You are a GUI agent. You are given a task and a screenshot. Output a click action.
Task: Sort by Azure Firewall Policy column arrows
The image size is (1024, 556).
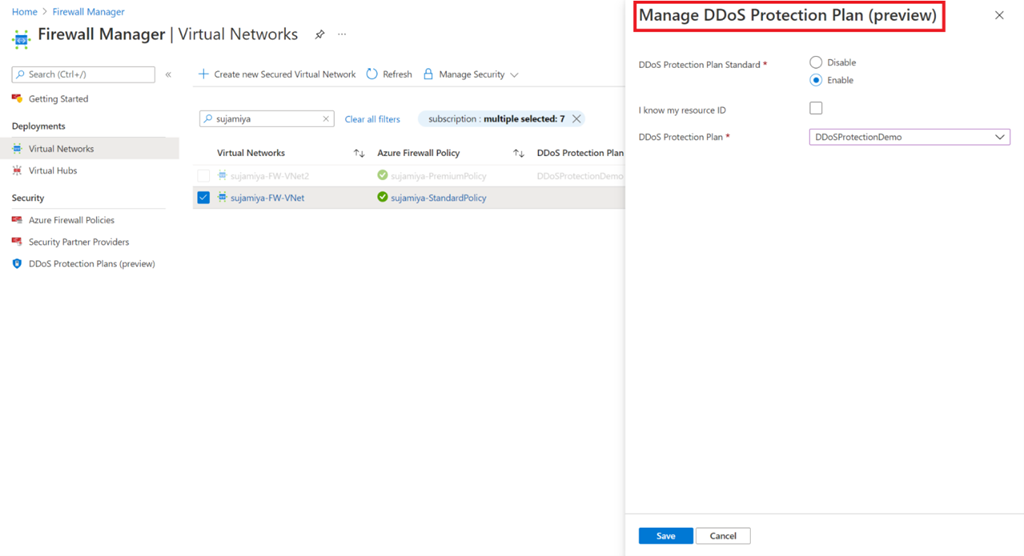(519, 154)
